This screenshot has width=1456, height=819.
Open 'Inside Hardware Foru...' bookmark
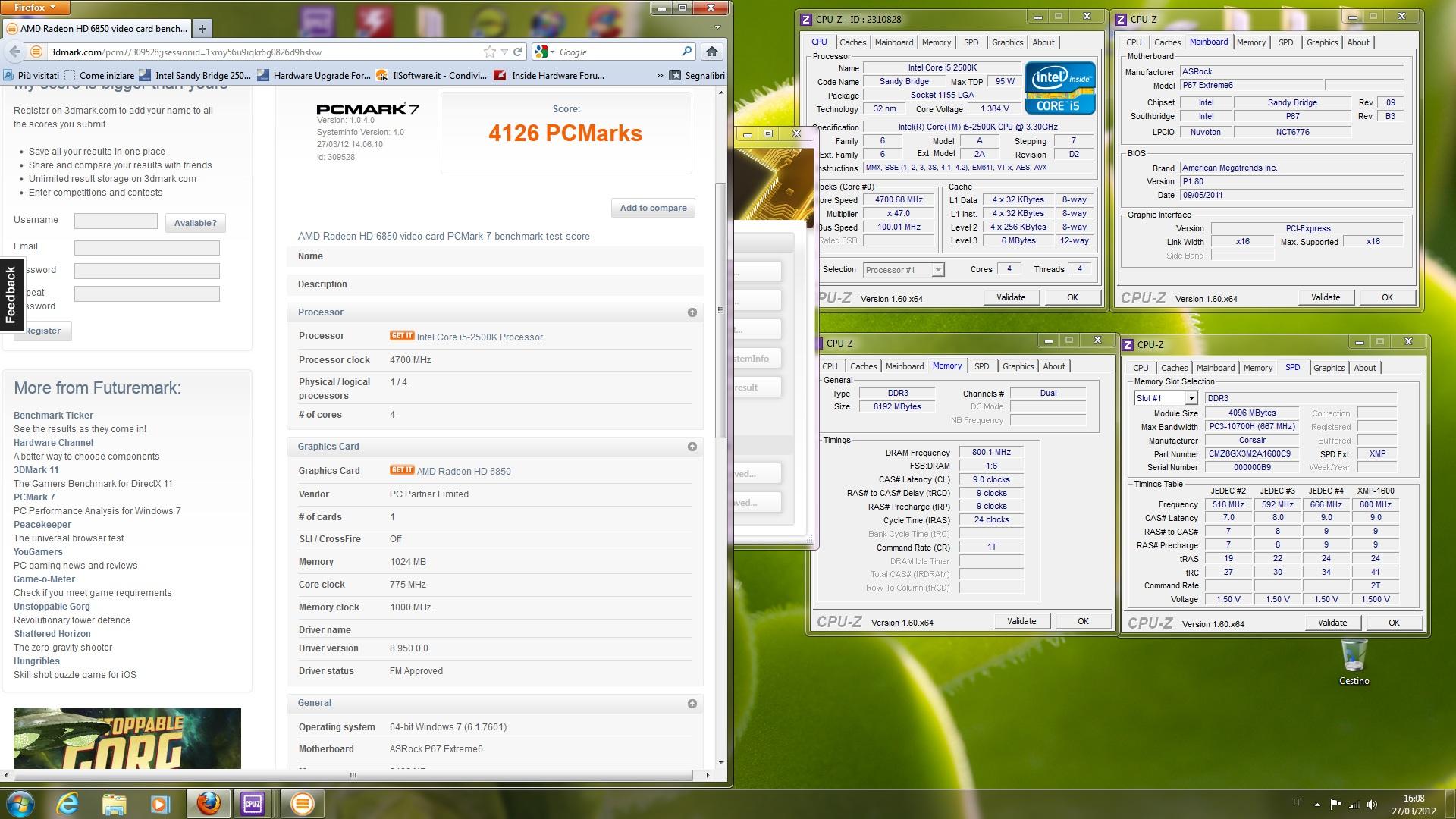coord(550,75)
